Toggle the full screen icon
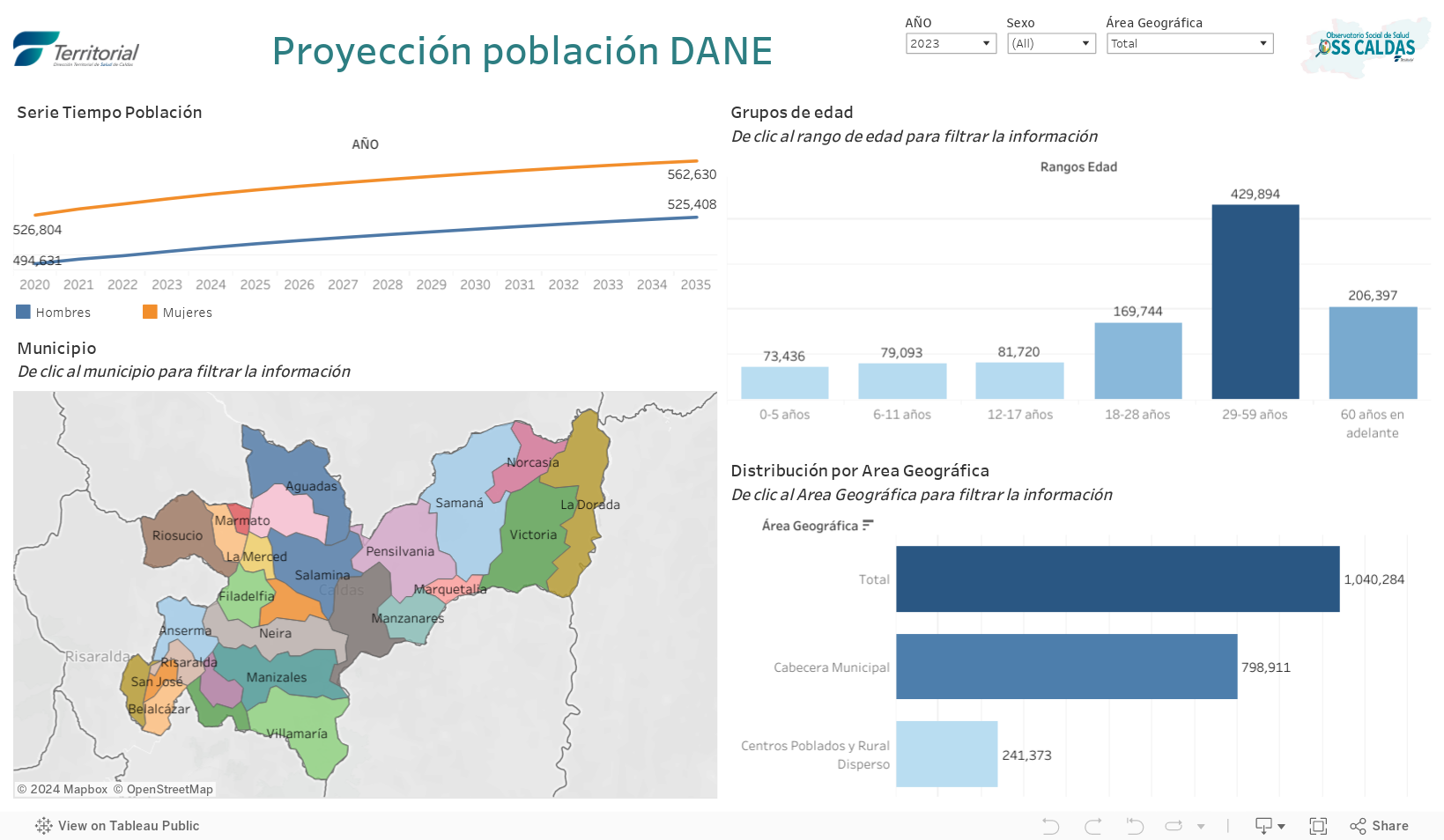Screen dimensions: 1444x840 click(x=1318, y=826)
